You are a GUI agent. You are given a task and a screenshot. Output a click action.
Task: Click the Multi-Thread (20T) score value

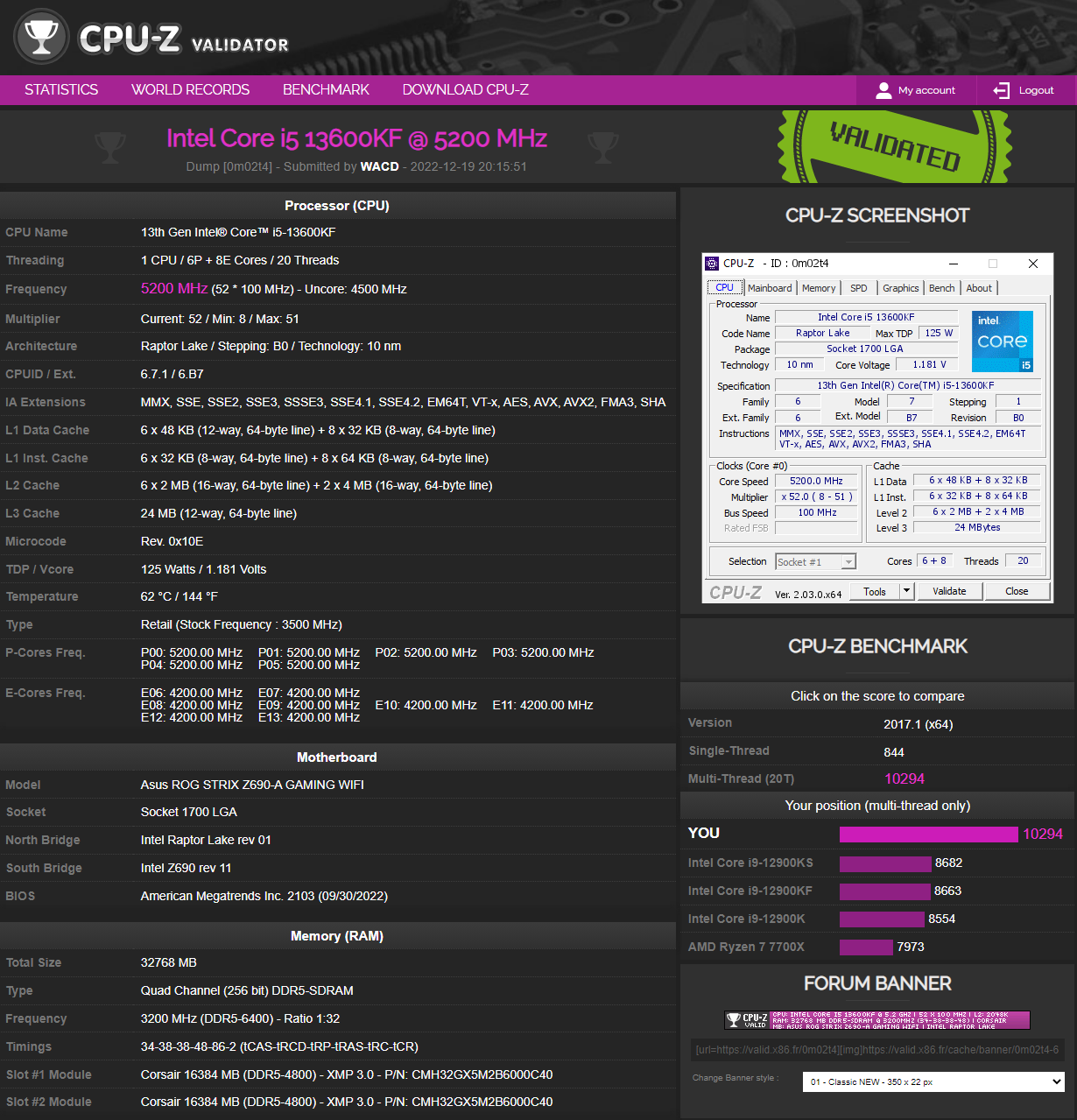[905, 779]
